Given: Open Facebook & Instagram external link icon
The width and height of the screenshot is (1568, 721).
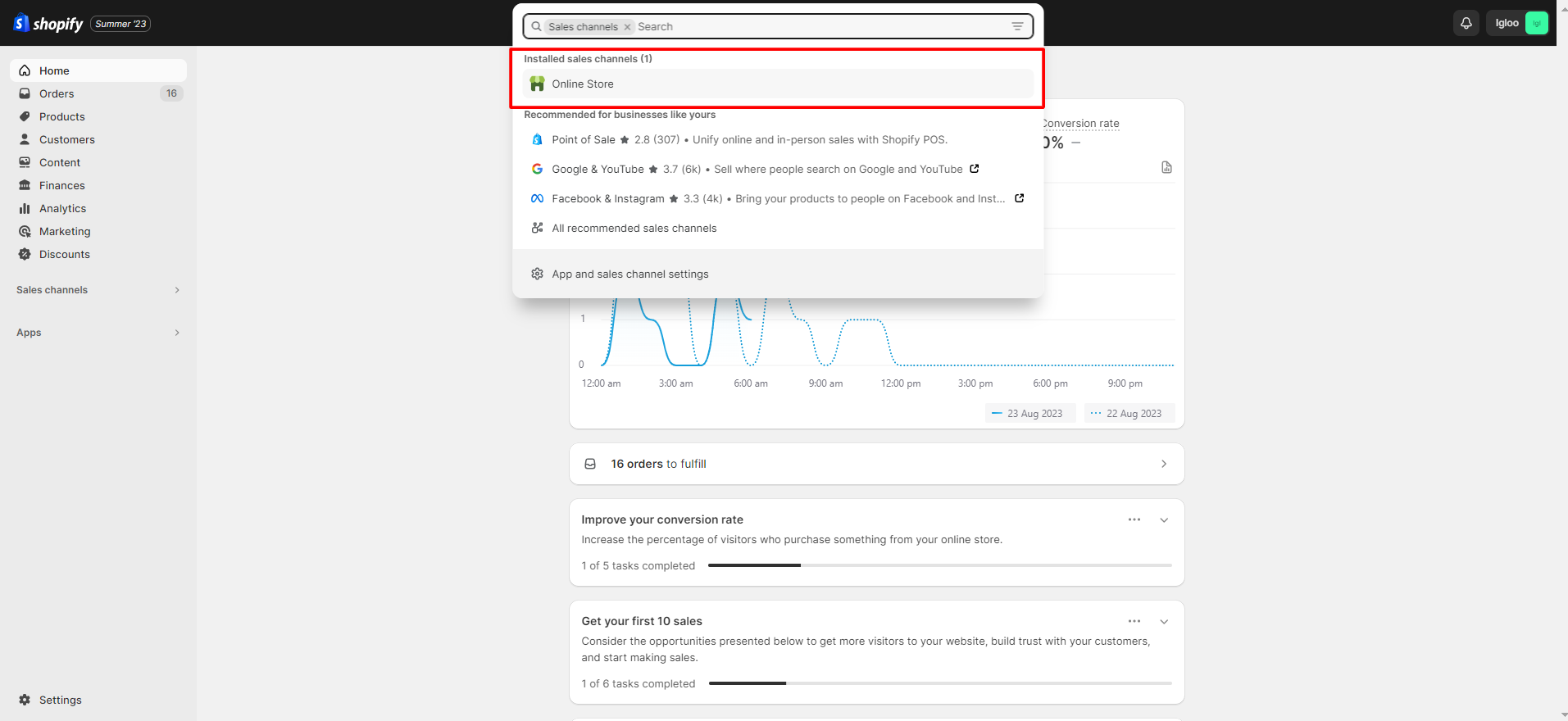Looking at the screenshot, I should [x=1019, y=198].
